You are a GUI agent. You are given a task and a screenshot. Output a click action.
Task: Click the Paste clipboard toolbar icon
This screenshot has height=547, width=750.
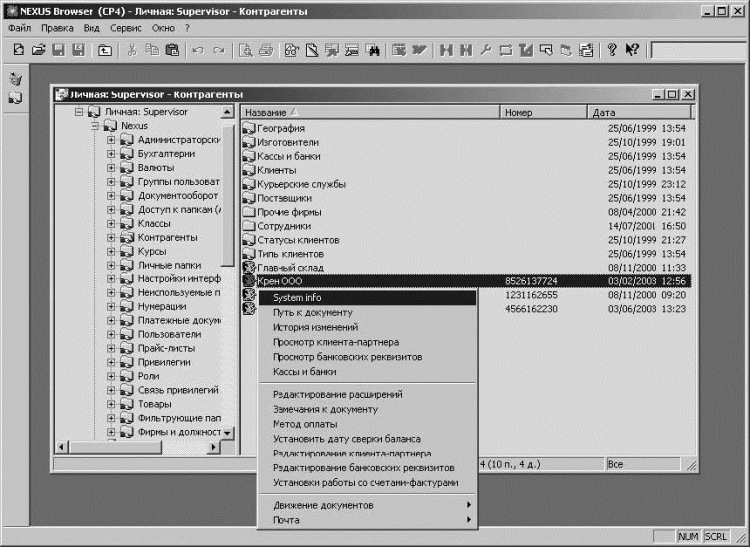[x=172, y=49]
